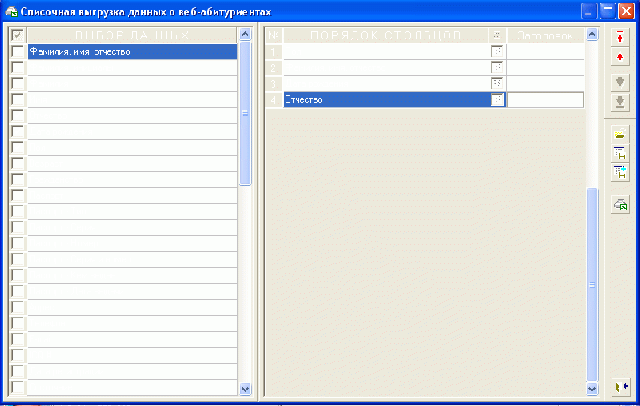Click the save template icon
640x406 pixels.
click(x=620, y=153)
